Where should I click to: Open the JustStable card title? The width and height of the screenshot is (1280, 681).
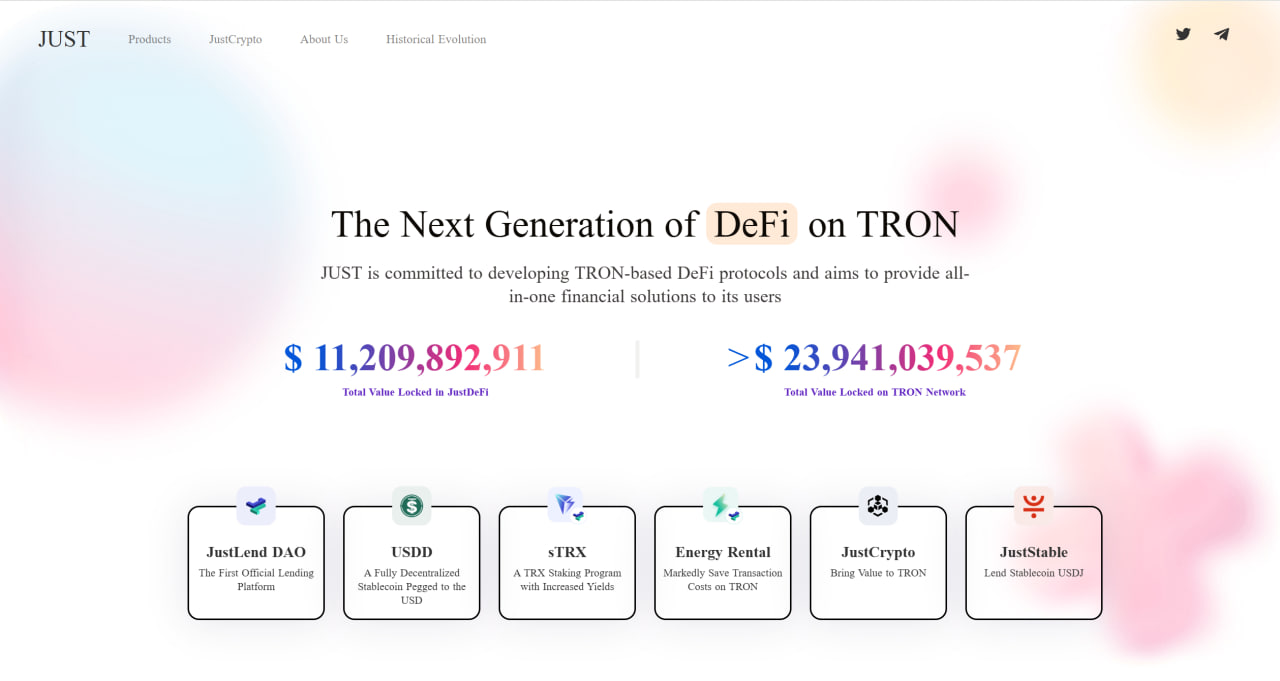click(1034, 552)
